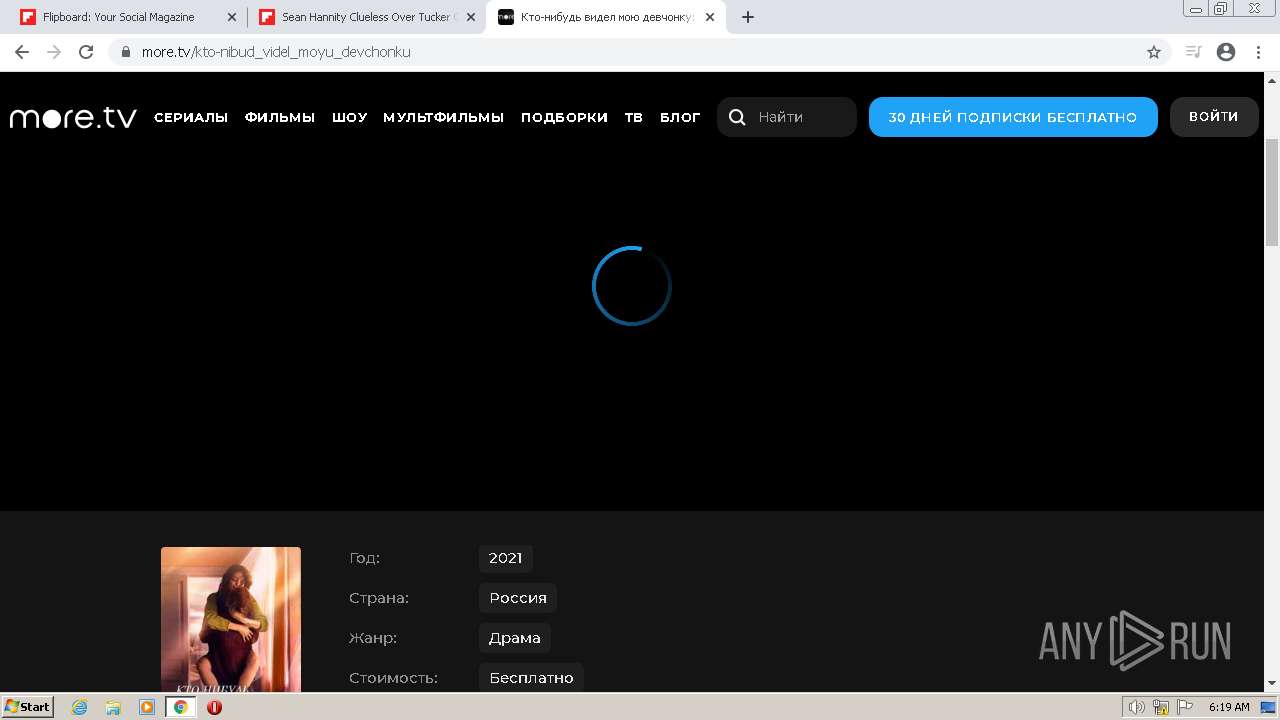Click the show desktop tray icon
Image resolution: width=1280 pixels, height=720 pixels.
(x=1268, y=707)
